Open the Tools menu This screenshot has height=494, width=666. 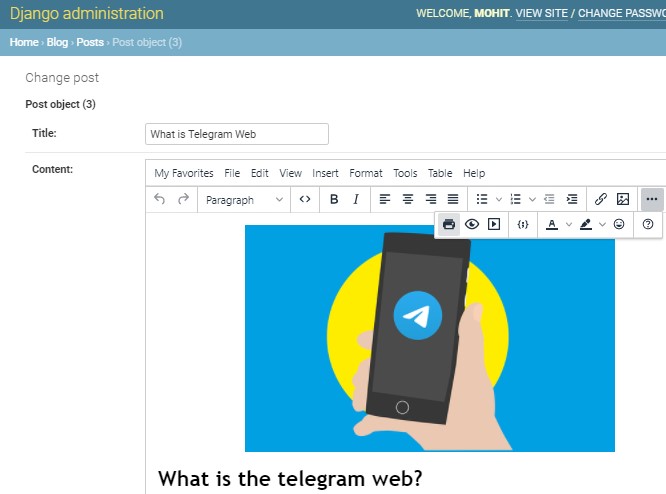point(405,173)
